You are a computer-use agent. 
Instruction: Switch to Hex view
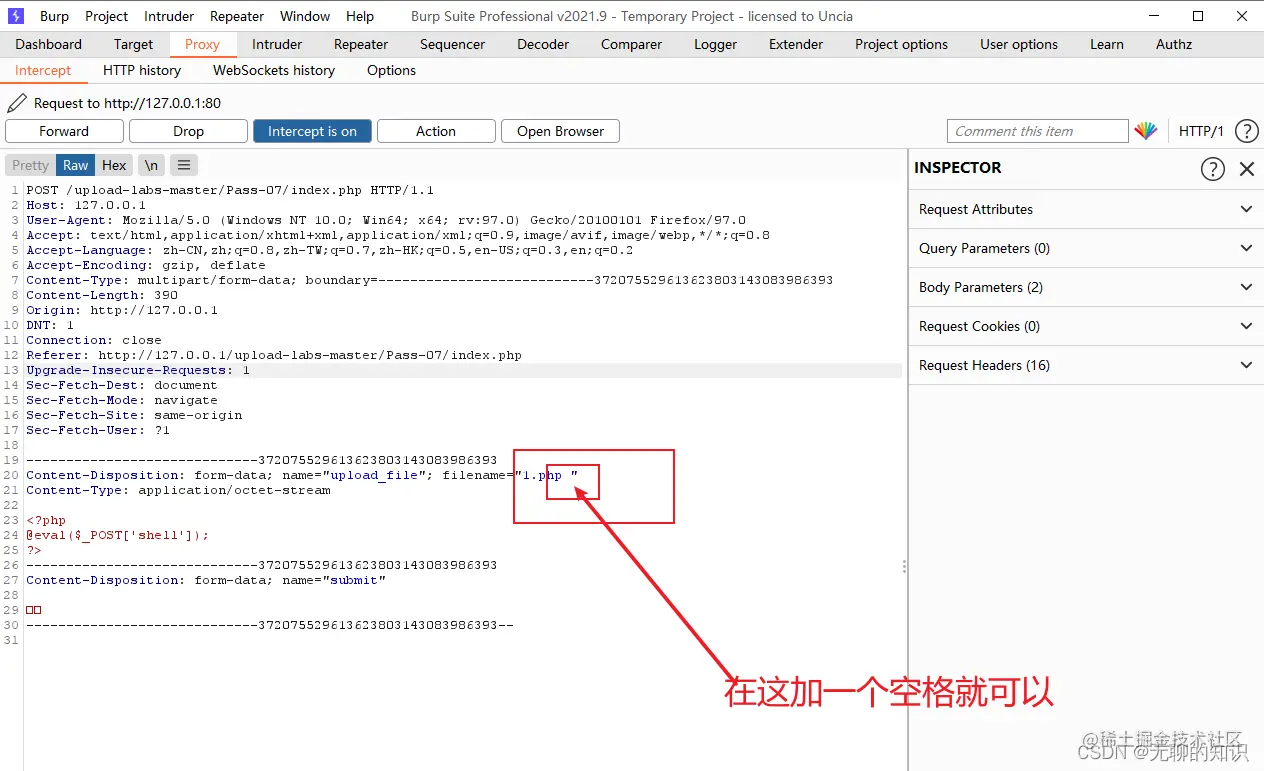(x=114, y=165)
